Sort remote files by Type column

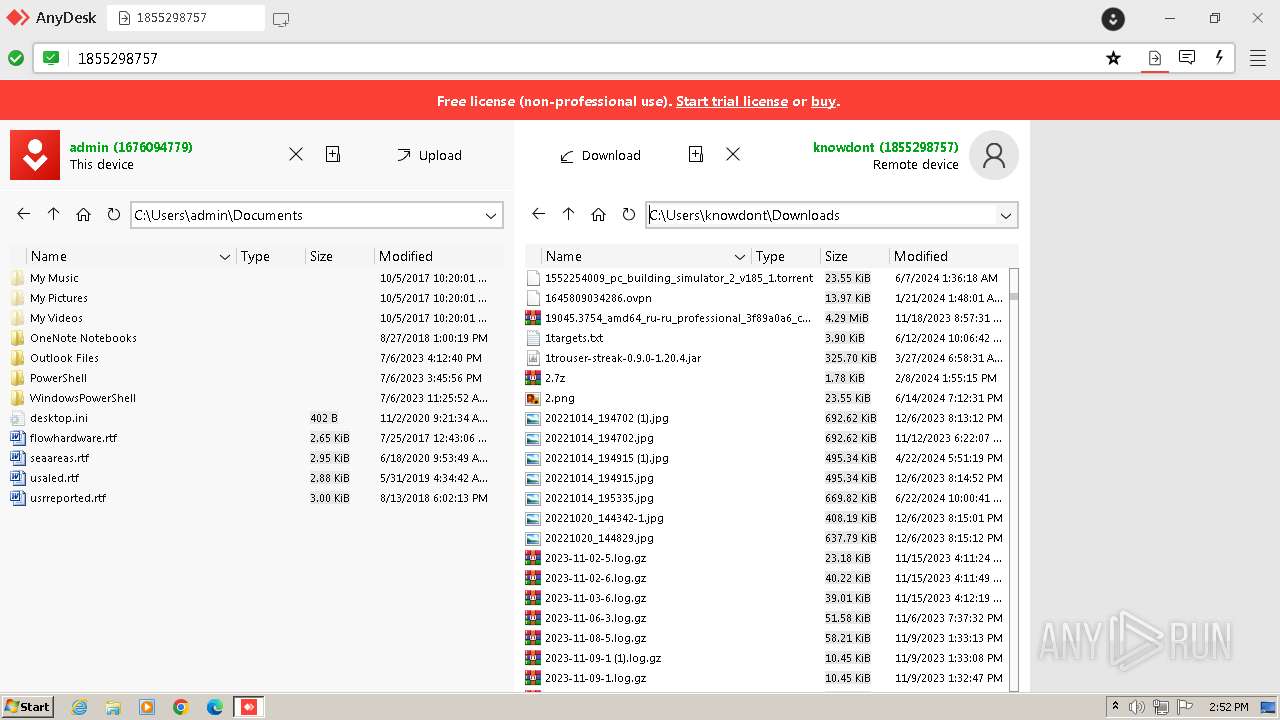(x=785, y=256)
